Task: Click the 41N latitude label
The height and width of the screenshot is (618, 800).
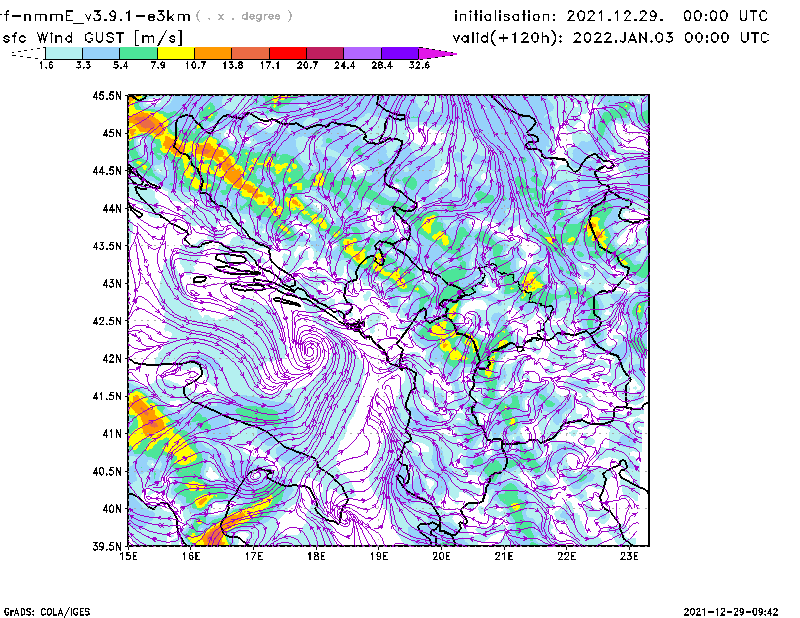Action: (x=112, y=434)
